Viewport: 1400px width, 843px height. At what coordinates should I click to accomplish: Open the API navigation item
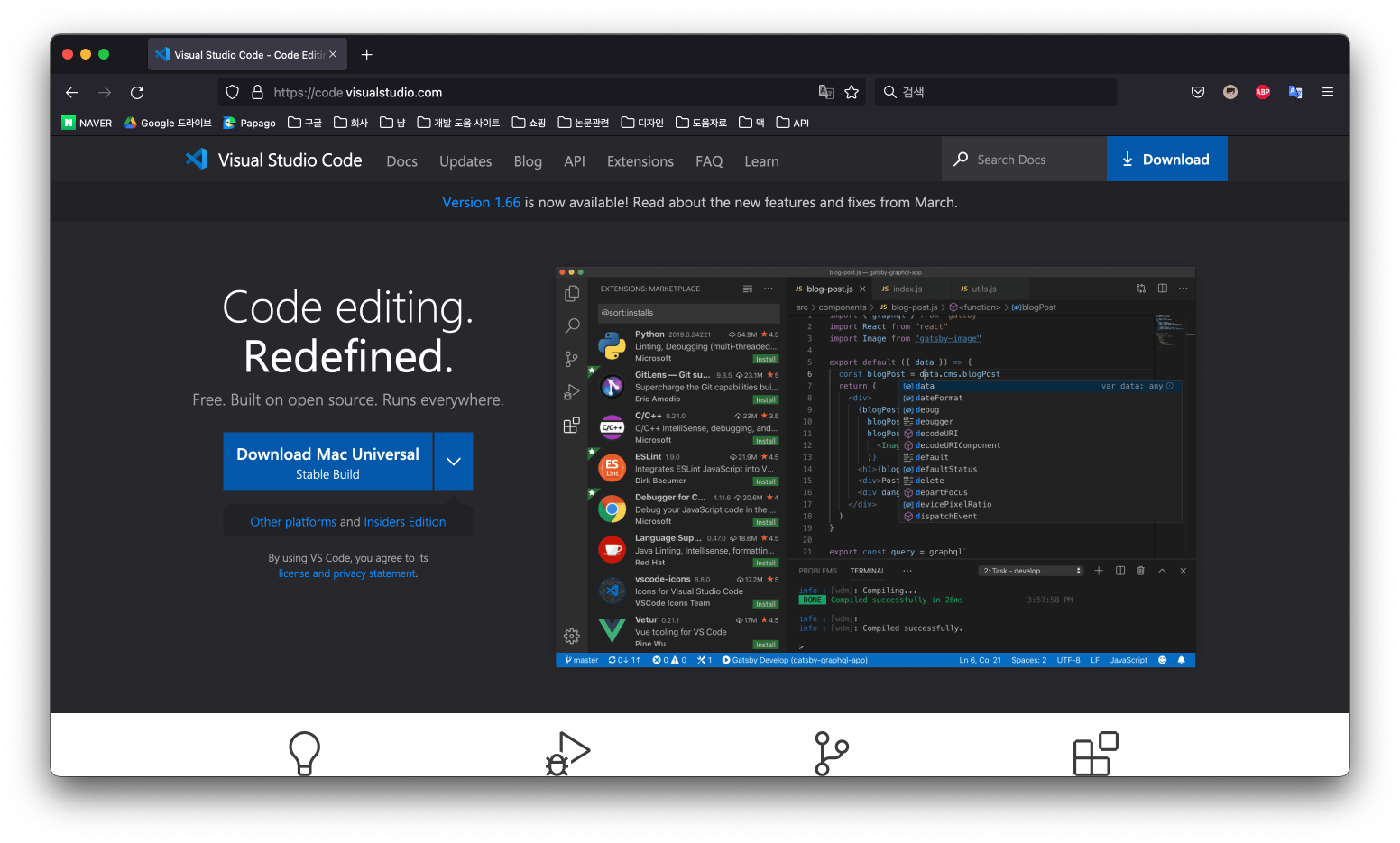pos(575,161)
